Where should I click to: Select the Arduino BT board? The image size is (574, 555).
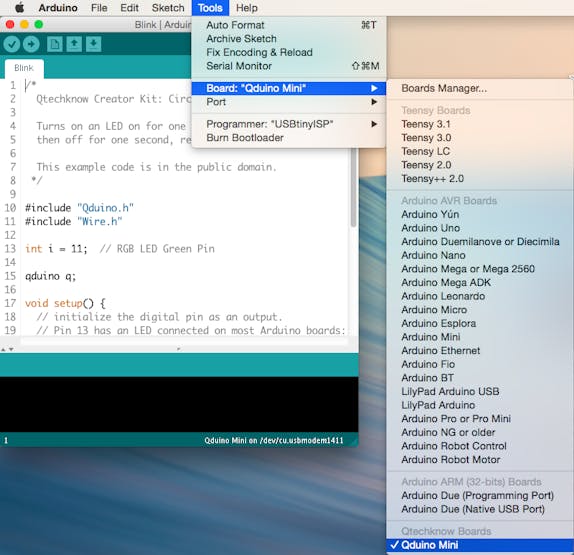coord(480,378)
